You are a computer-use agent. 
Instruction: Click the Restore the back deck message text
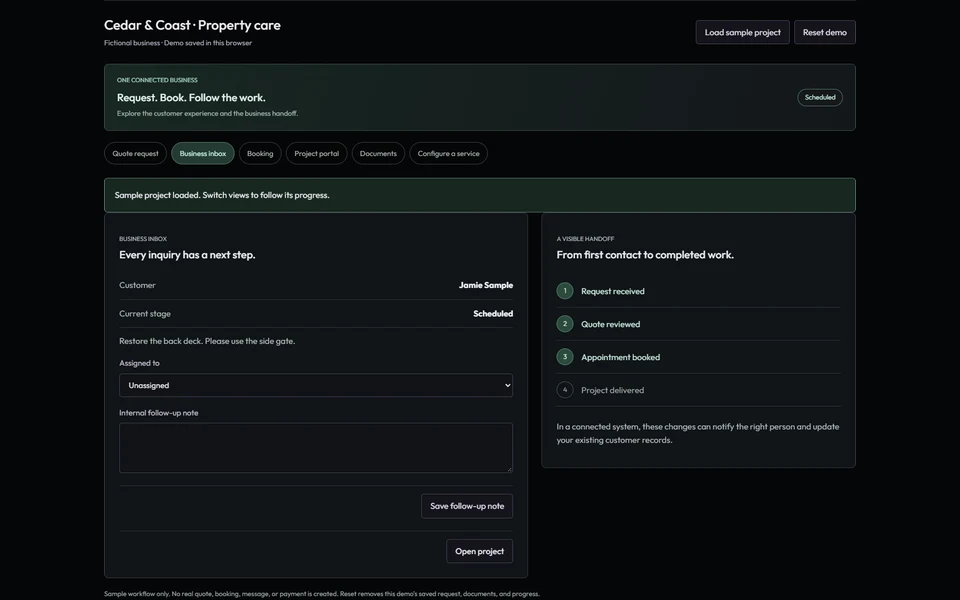coord(207,341)
